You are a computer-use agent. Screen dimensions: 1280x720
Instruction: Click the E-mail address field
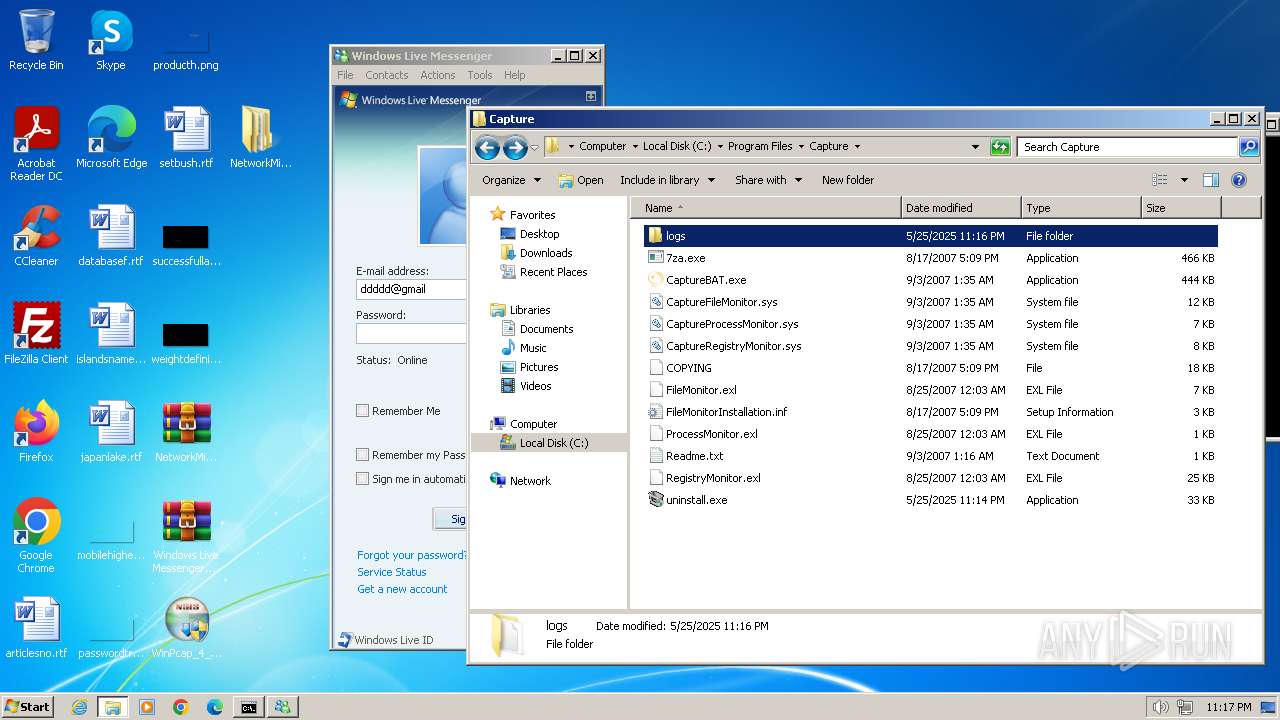pos(411,289)
